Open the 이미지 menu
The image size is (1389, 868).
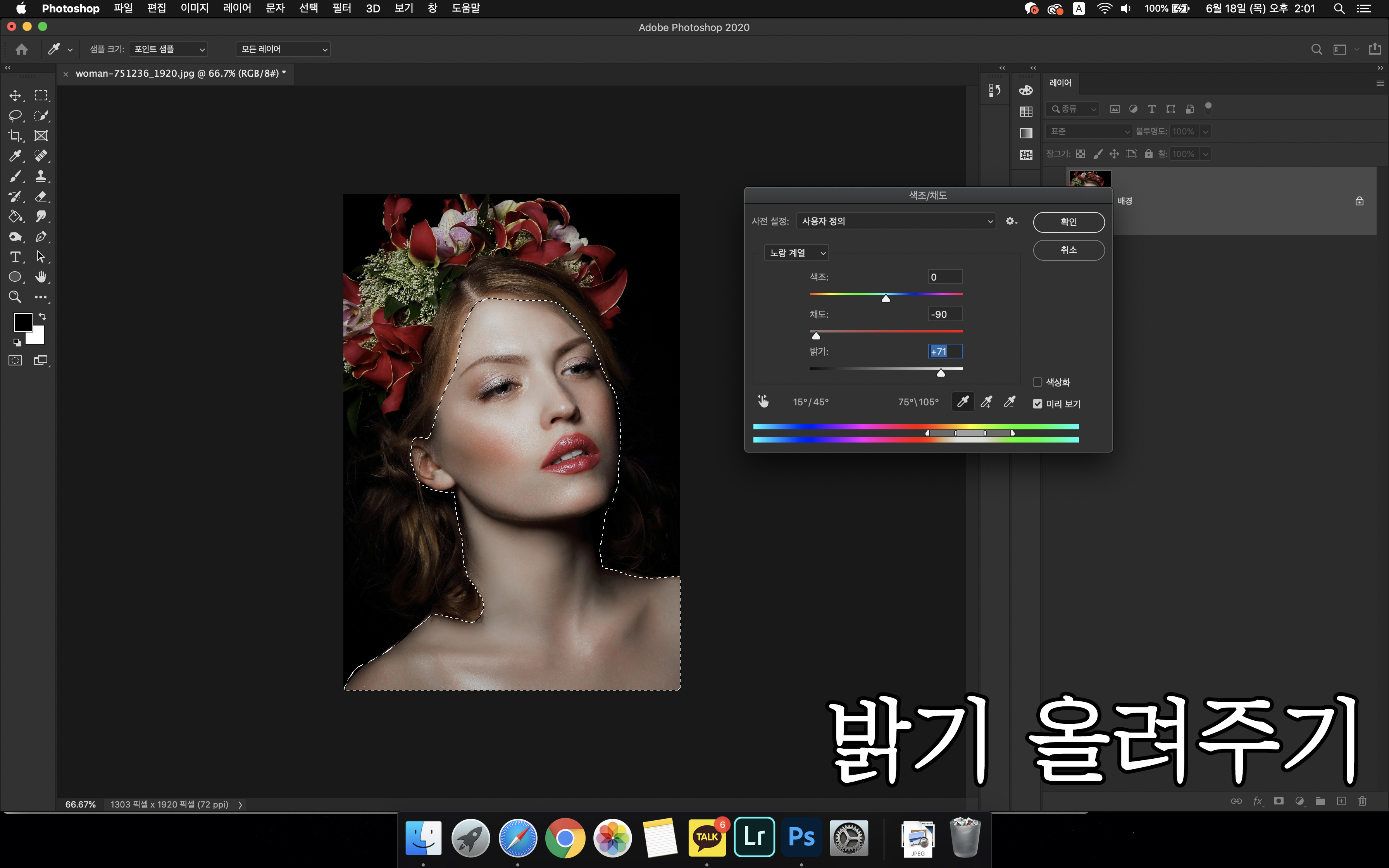point(195,8)
